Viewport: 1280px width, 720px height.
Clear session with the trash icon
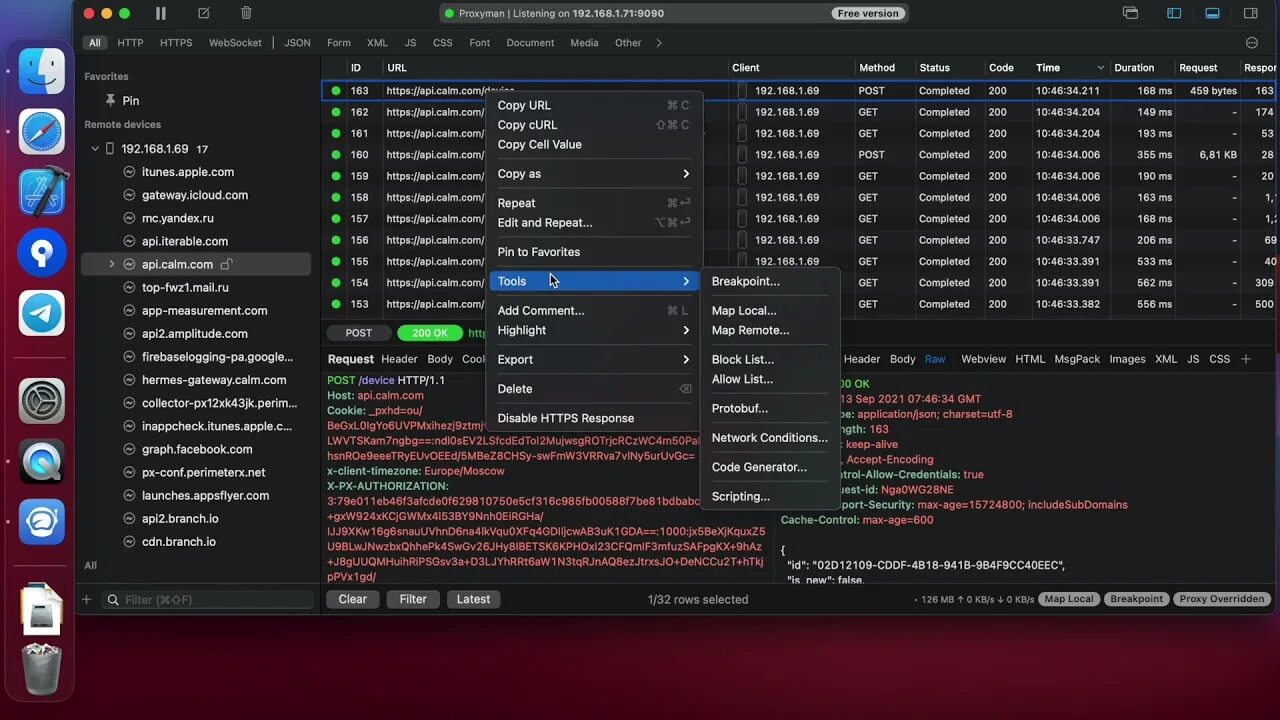(246, 13)
